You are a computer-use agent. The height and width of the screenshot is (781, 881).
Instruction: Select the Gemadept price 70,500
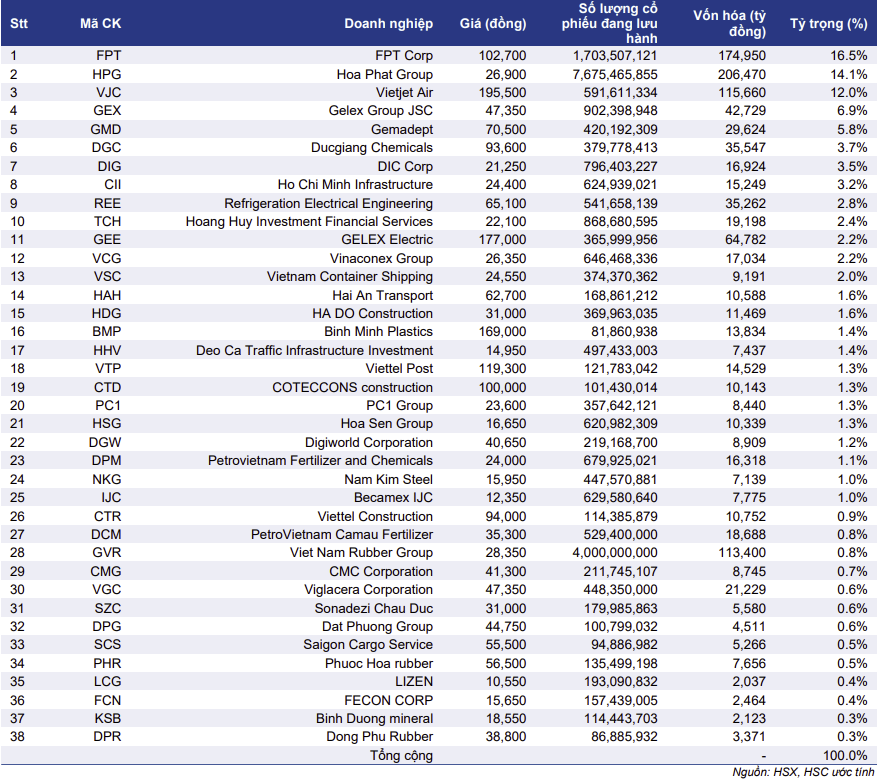coord(505,129)
